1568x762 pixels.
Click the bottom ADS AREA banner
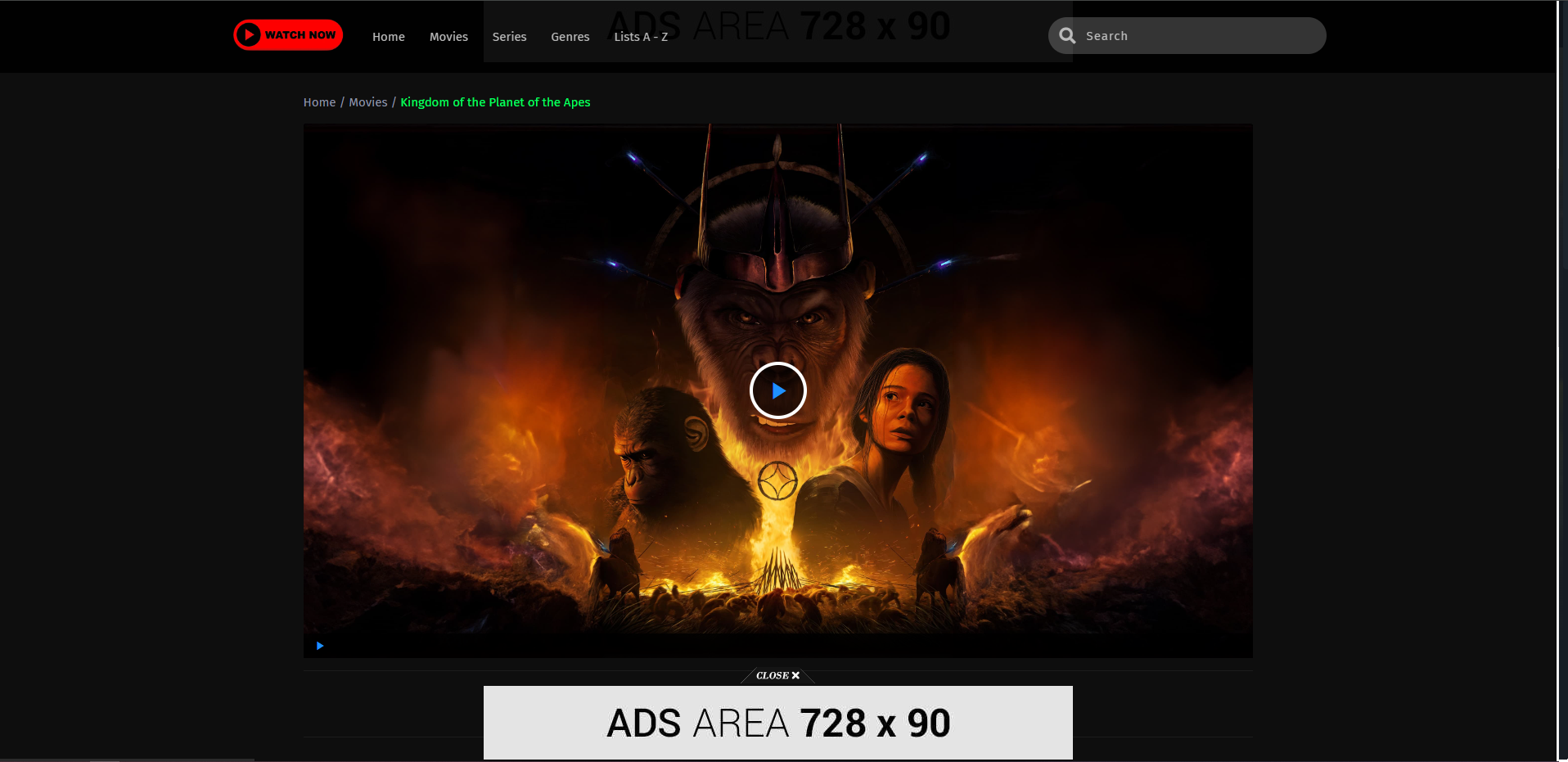point(777,723)
